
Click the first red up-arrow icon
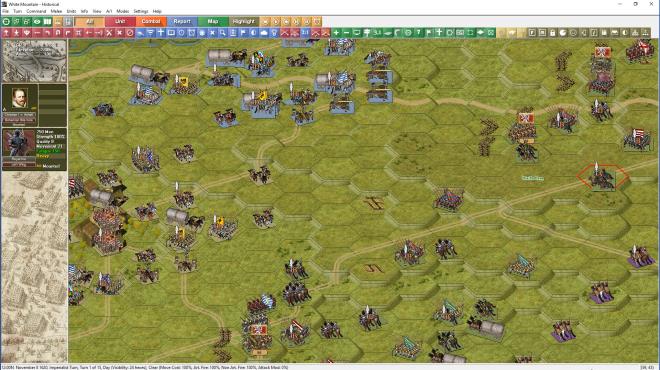tap(6, 32)
